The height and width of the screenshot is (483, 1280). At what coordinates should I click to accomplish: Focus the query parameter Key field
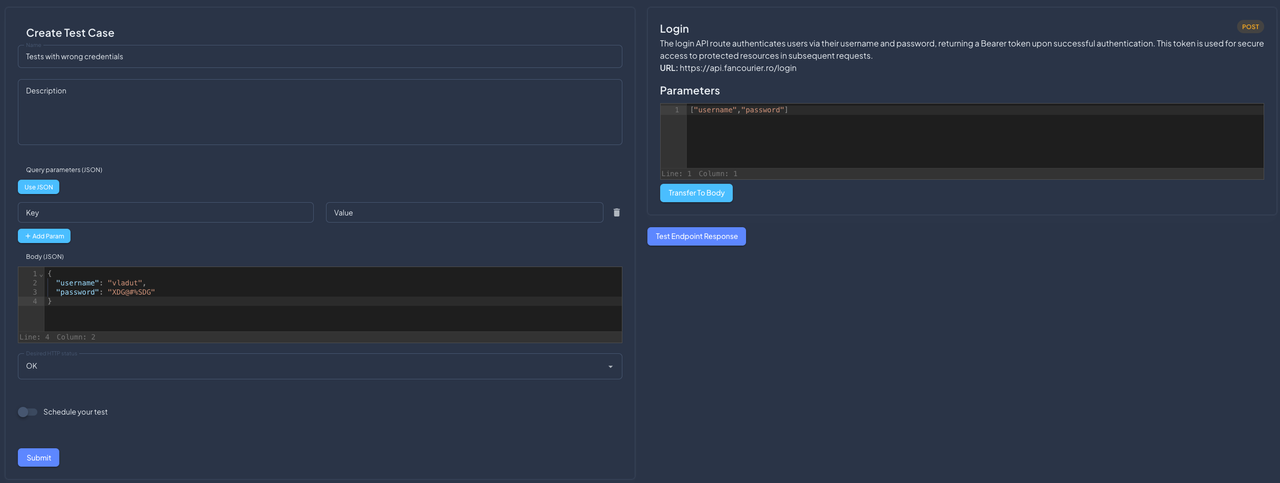click(x=166, y=212)
